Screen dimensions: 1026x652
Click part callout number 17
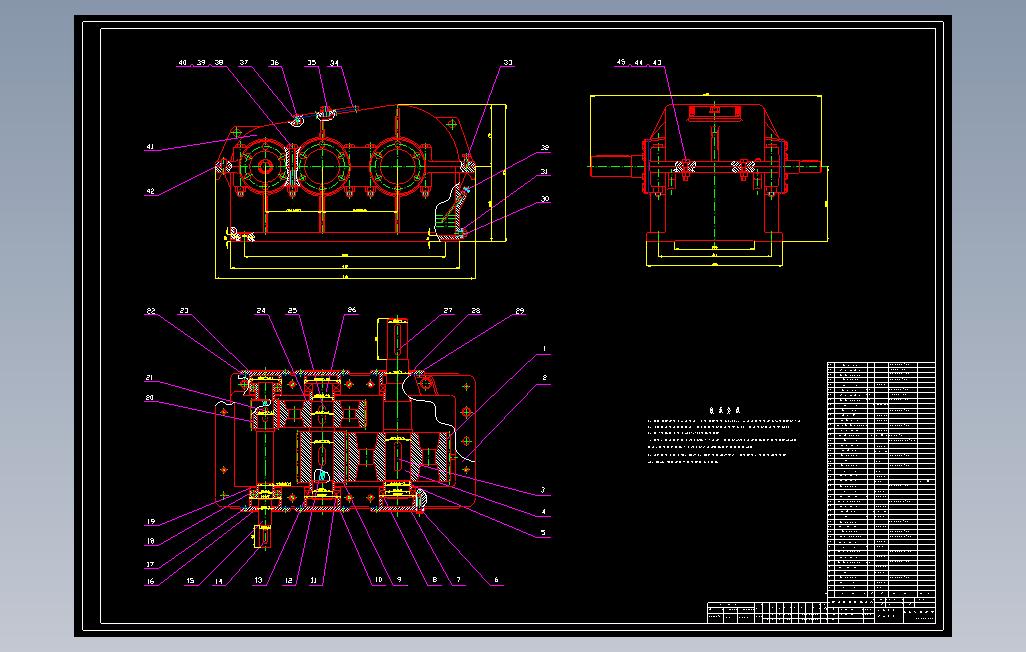[150, 564]
